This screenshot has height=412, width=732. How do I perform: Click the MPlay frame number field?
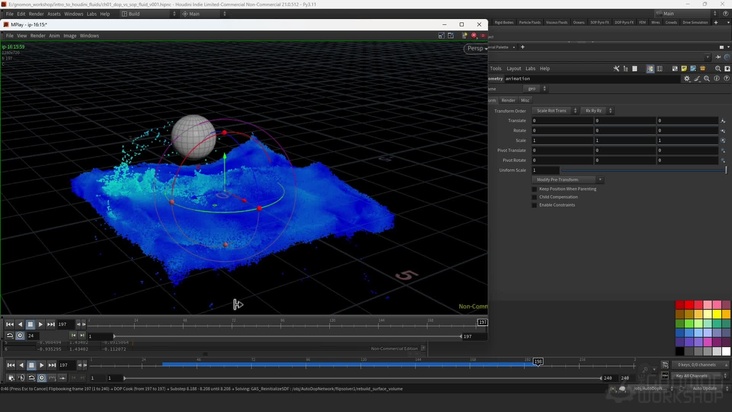point(65,324)
